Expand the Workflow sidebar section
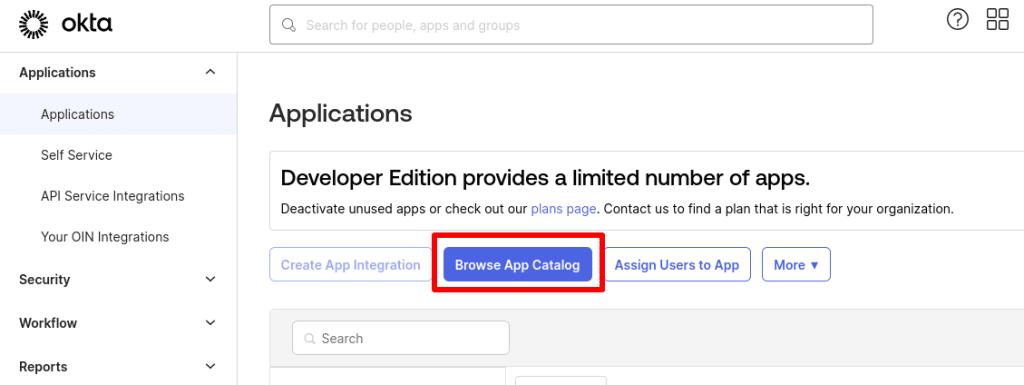Image resolution: width=1024 pixels, height=385 pixels. pyautogui.click(x=210, y=323)
